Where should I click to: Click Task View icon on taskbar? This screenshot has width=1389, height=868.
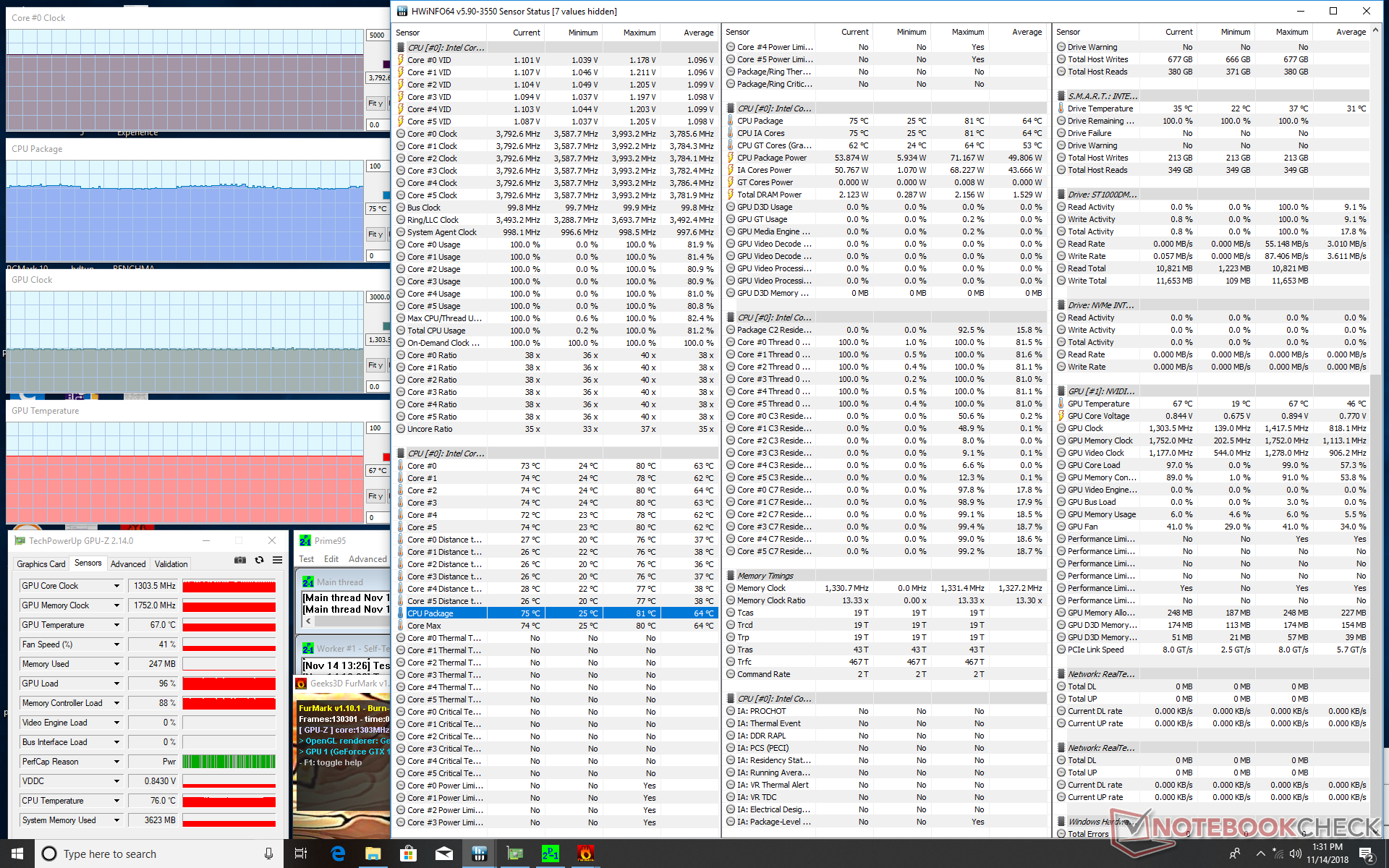(x=302, y=854)
